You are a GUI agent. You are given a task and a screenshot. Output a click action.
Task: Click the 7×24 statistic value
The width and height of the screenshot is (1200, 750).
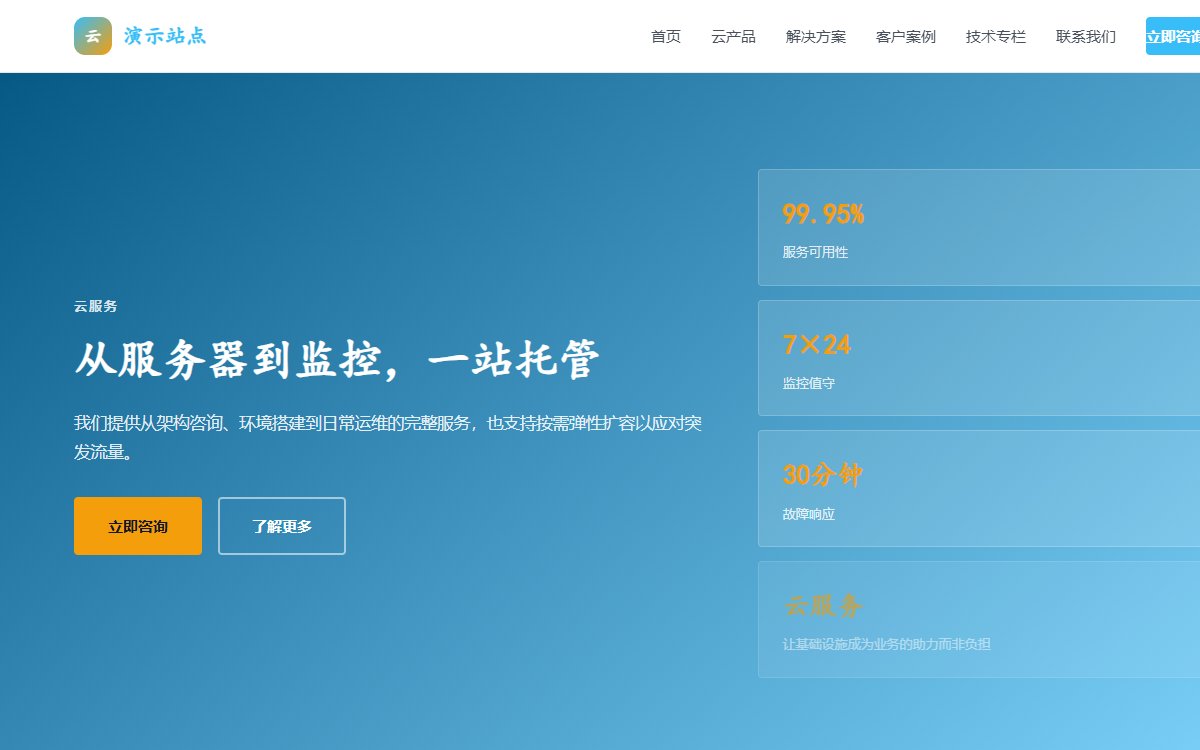(816, 345)
